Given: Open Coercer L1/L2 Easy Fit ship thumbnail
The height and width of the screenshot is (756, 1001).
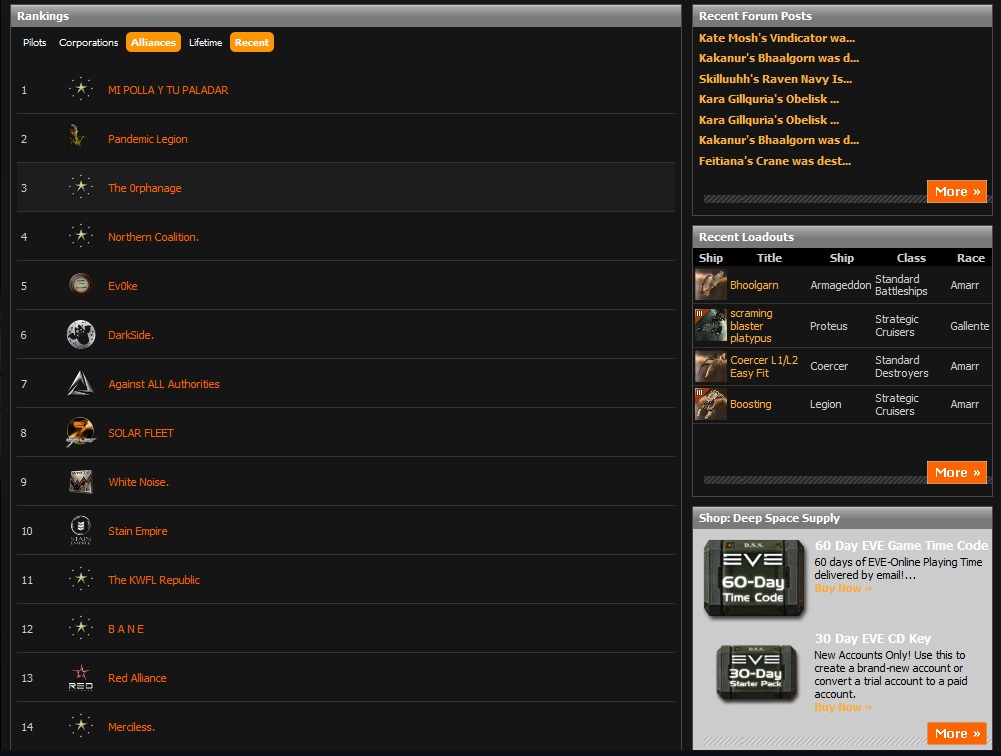Looking at the screenshot, I should pyautogui.click(x=711, y=366).
